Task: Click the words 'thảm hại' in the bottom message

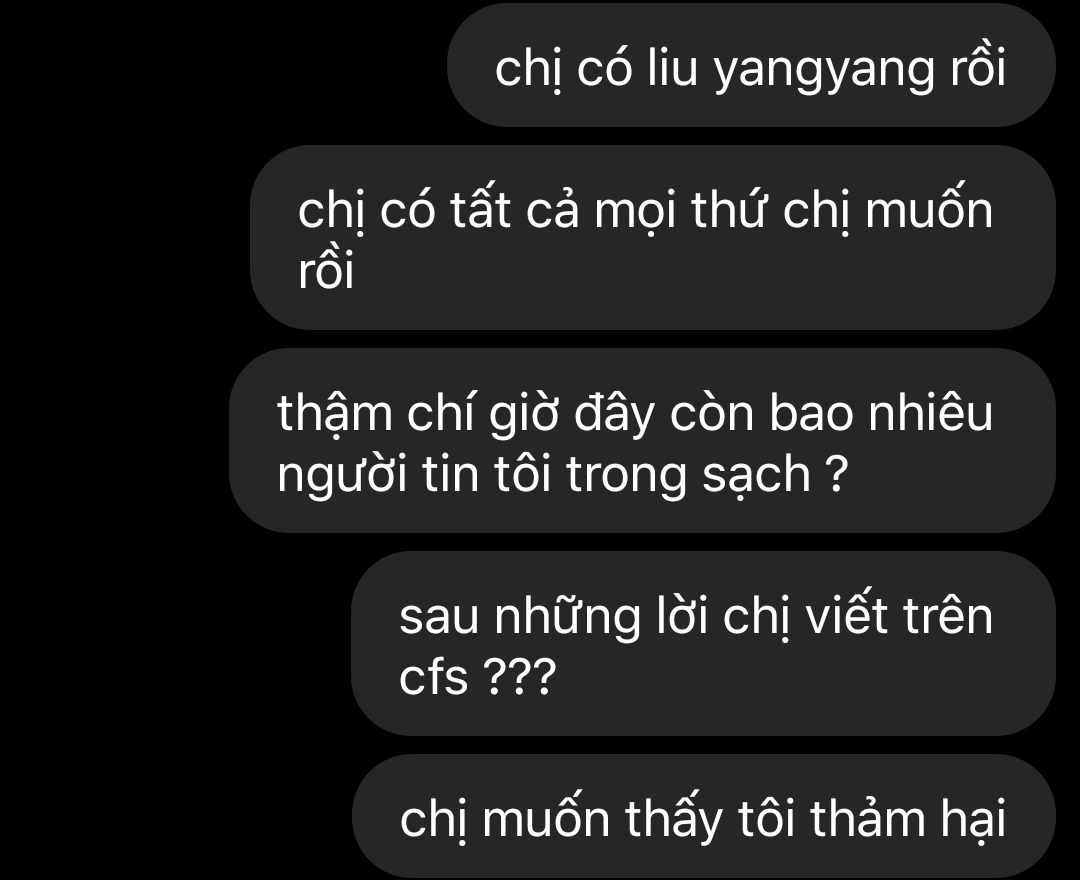Action: tap(908, 817)
